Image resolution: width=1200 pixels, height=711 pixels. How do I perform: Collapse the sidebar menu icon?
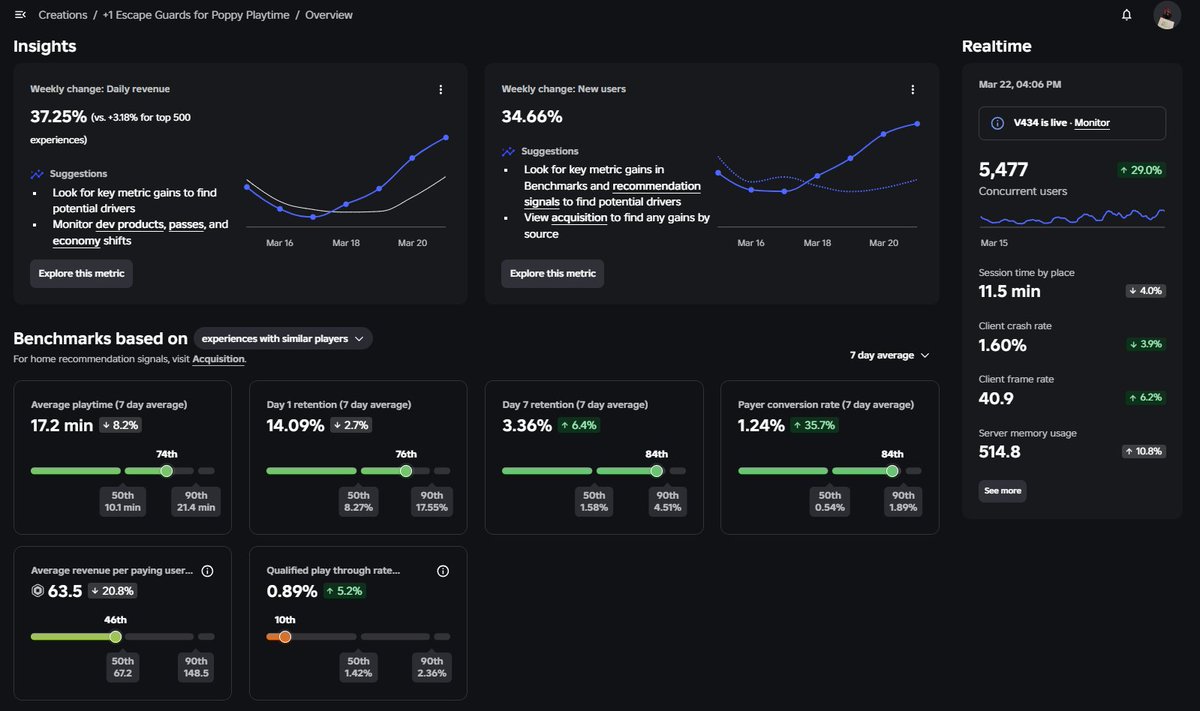[20, 15]
